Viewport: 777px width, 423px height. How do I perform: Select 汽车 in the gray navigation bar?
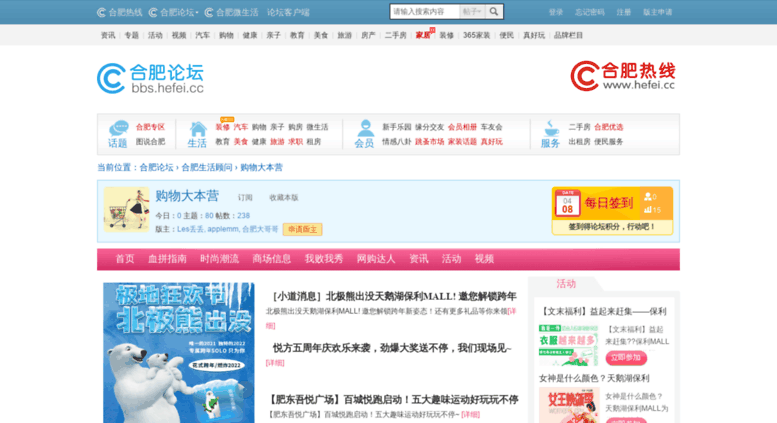(x=202, y=35)
